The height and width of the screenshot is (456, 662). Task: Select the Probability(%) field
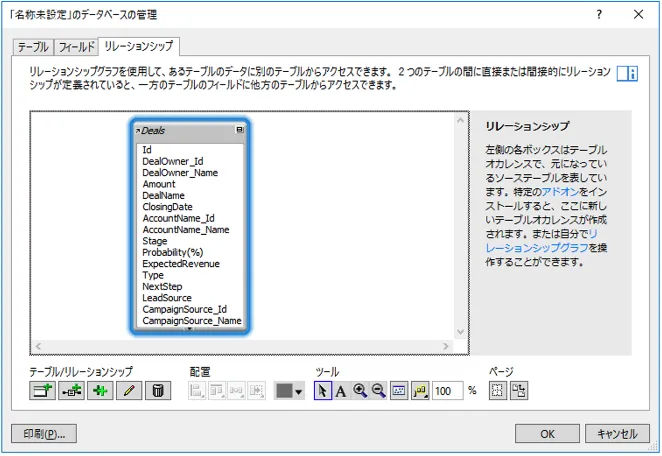coord(173,252)
